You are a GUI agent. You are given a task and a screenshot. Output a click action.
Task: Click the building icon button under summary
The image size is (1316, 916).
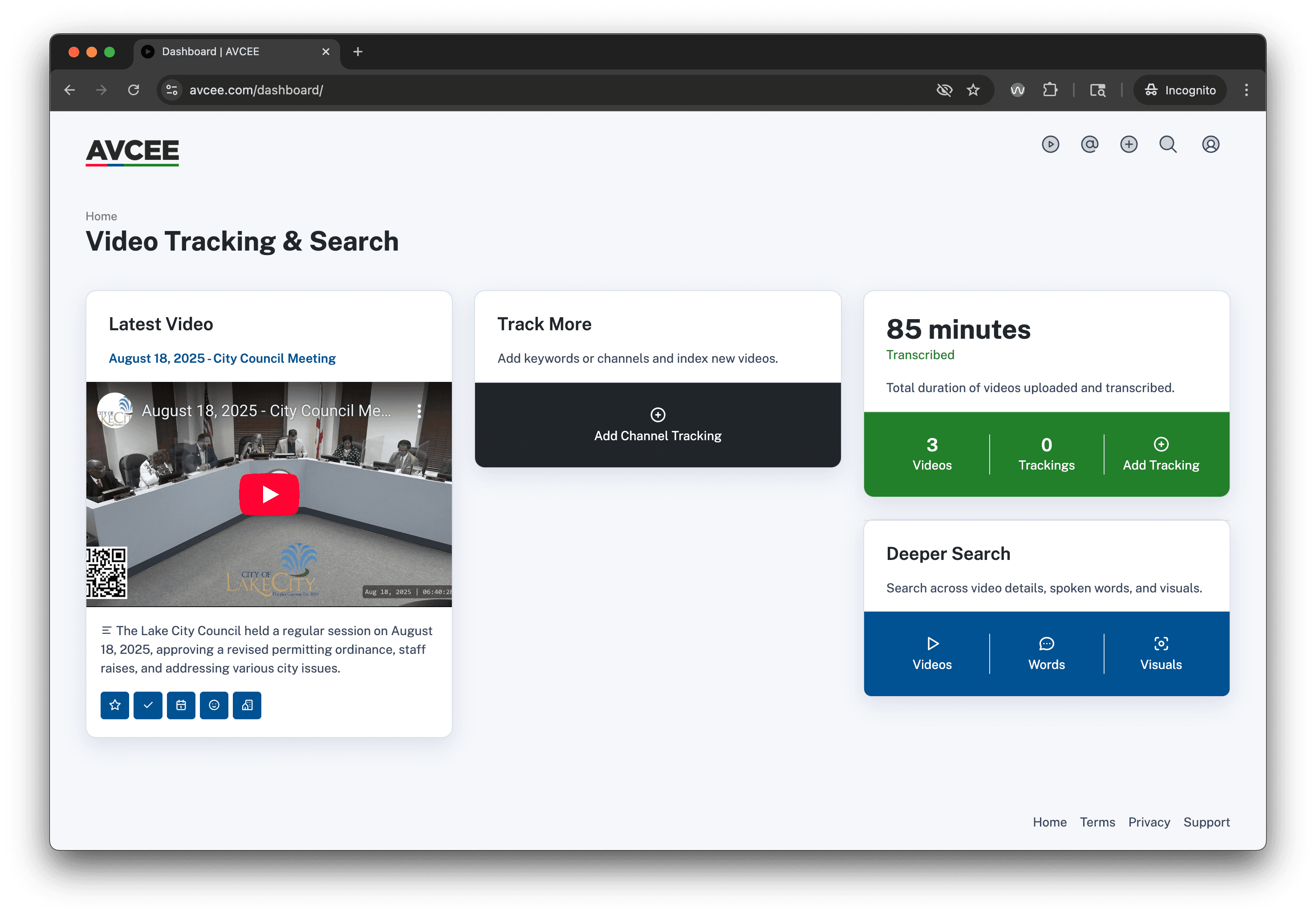[247, 705]
